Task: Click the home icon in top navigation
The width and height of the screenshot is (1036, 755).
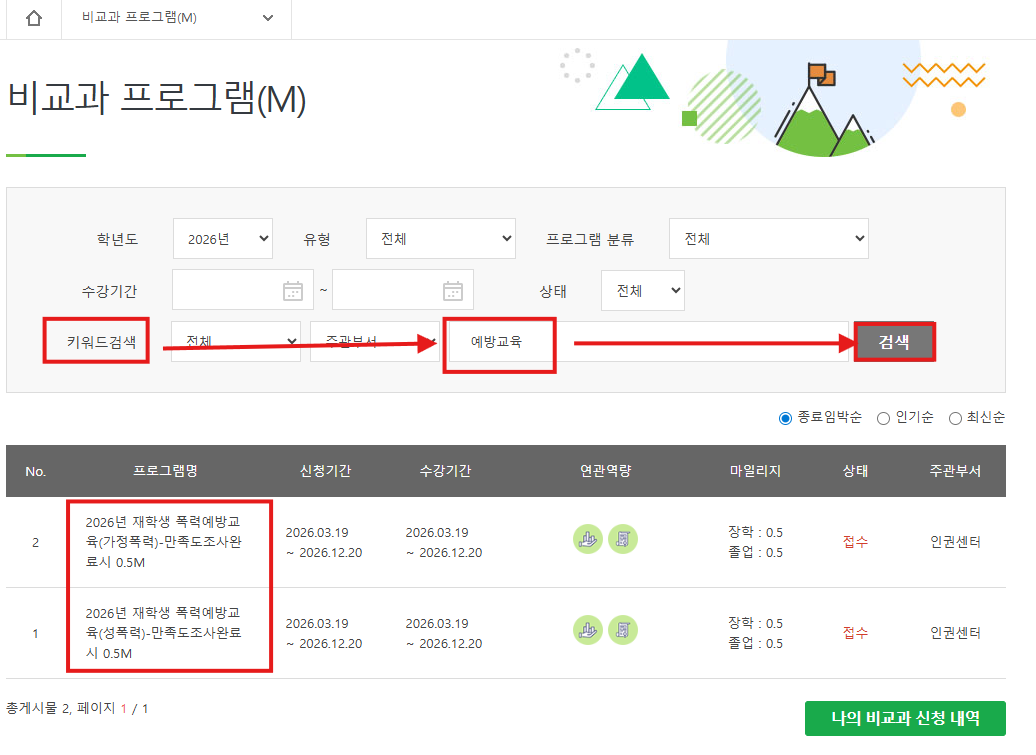Action: click(34, 19)
